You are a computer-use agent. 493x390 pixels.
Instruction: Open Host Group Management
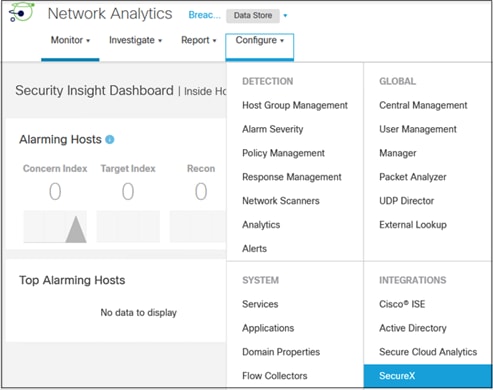point(295,105)
